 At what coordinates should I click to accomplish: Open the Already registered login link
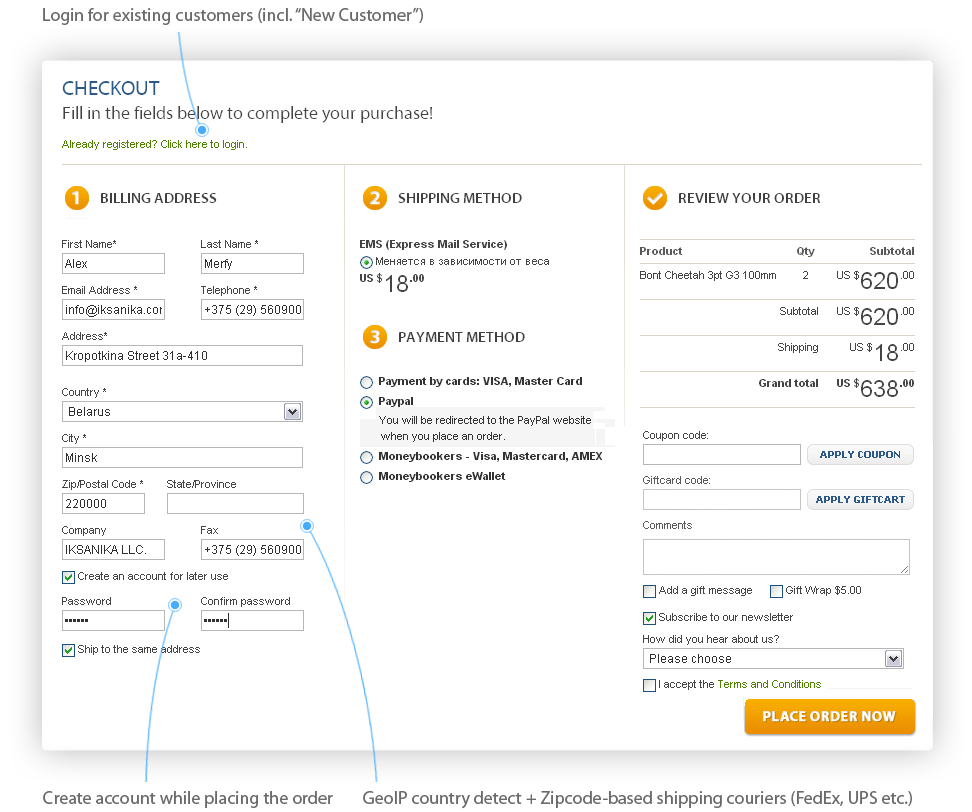pos(154,144)
